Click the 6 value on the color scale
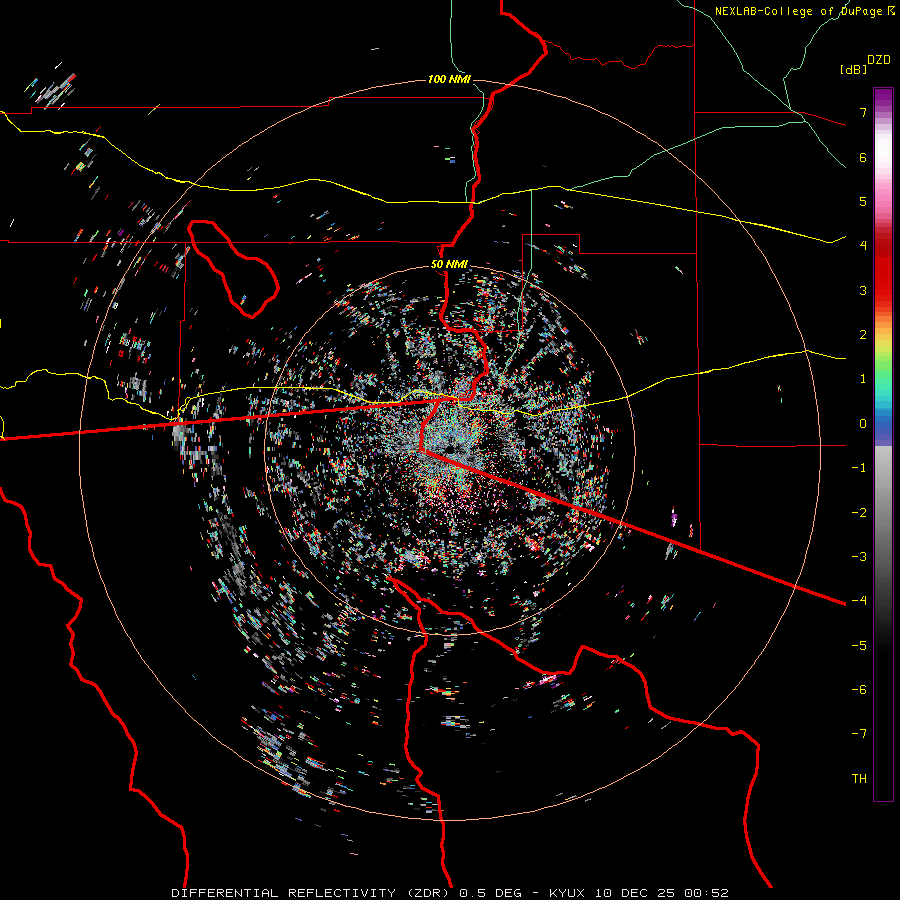This screenshot has height=900, width=900. point(863,157)
